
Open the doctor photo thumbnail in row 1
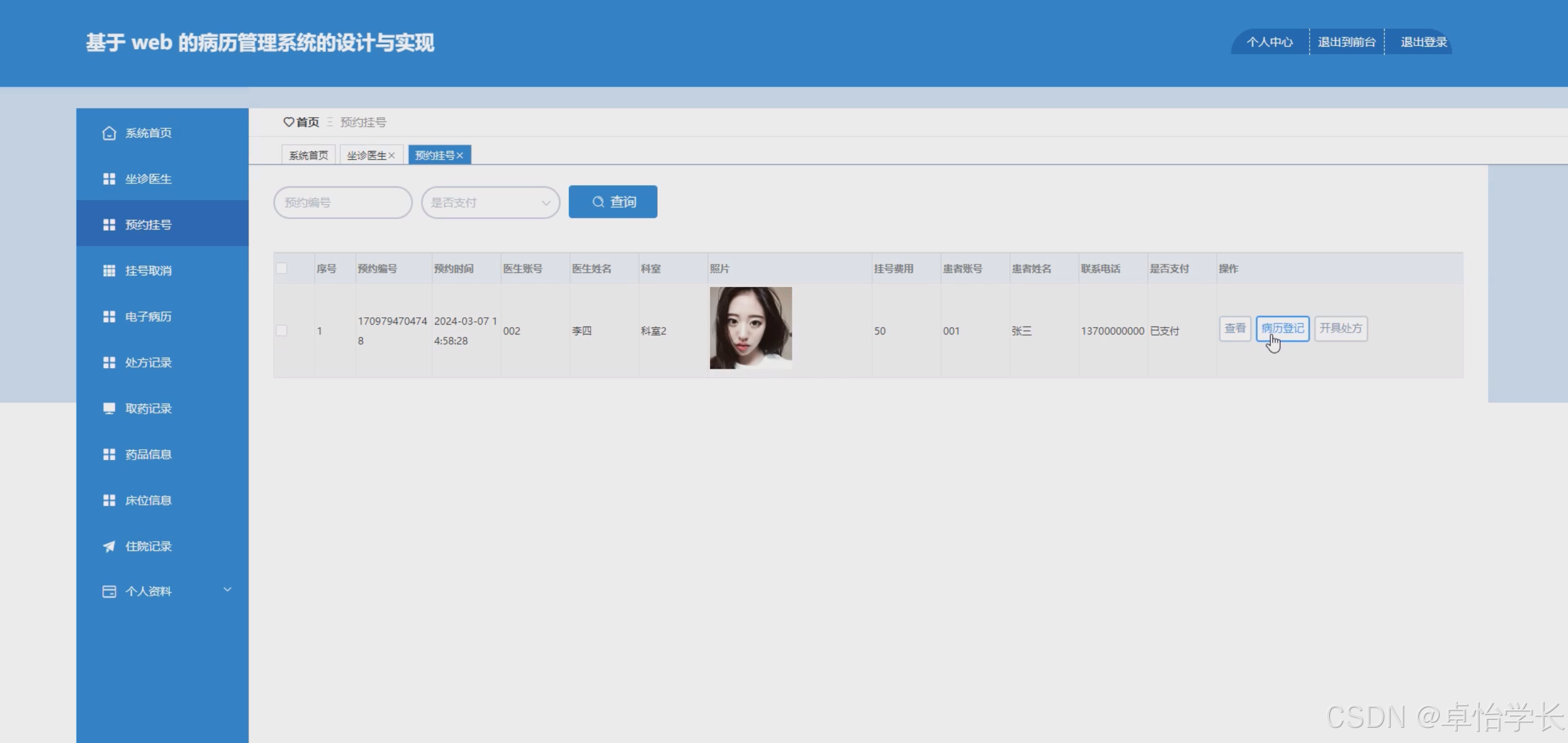pos(751,328)
